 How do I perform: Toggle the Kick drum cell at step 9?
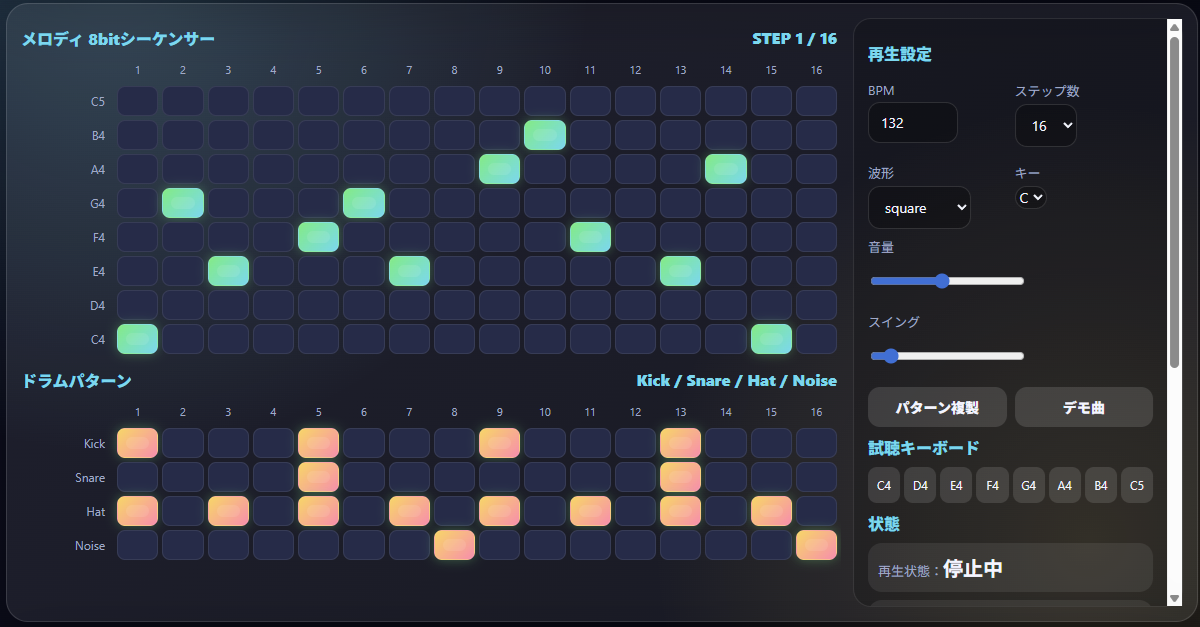click(499, 443)
